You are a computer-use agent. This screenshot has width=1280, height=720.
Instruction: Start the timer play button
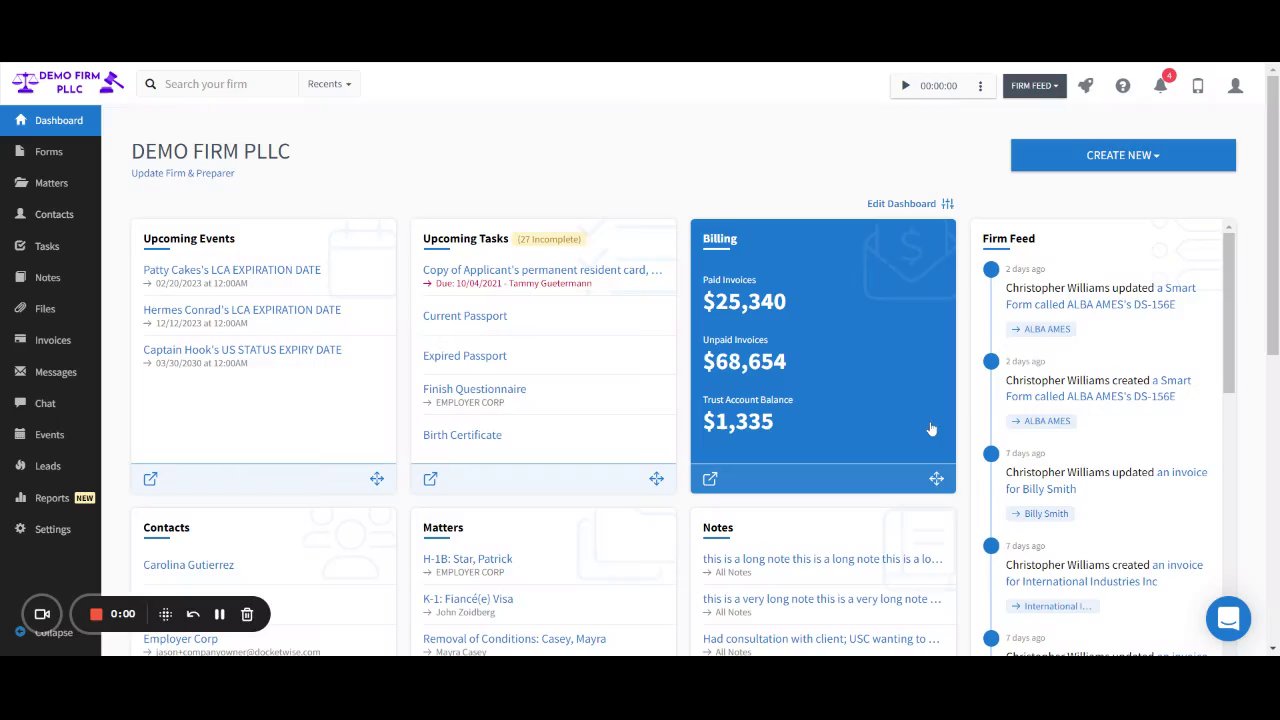905,86
